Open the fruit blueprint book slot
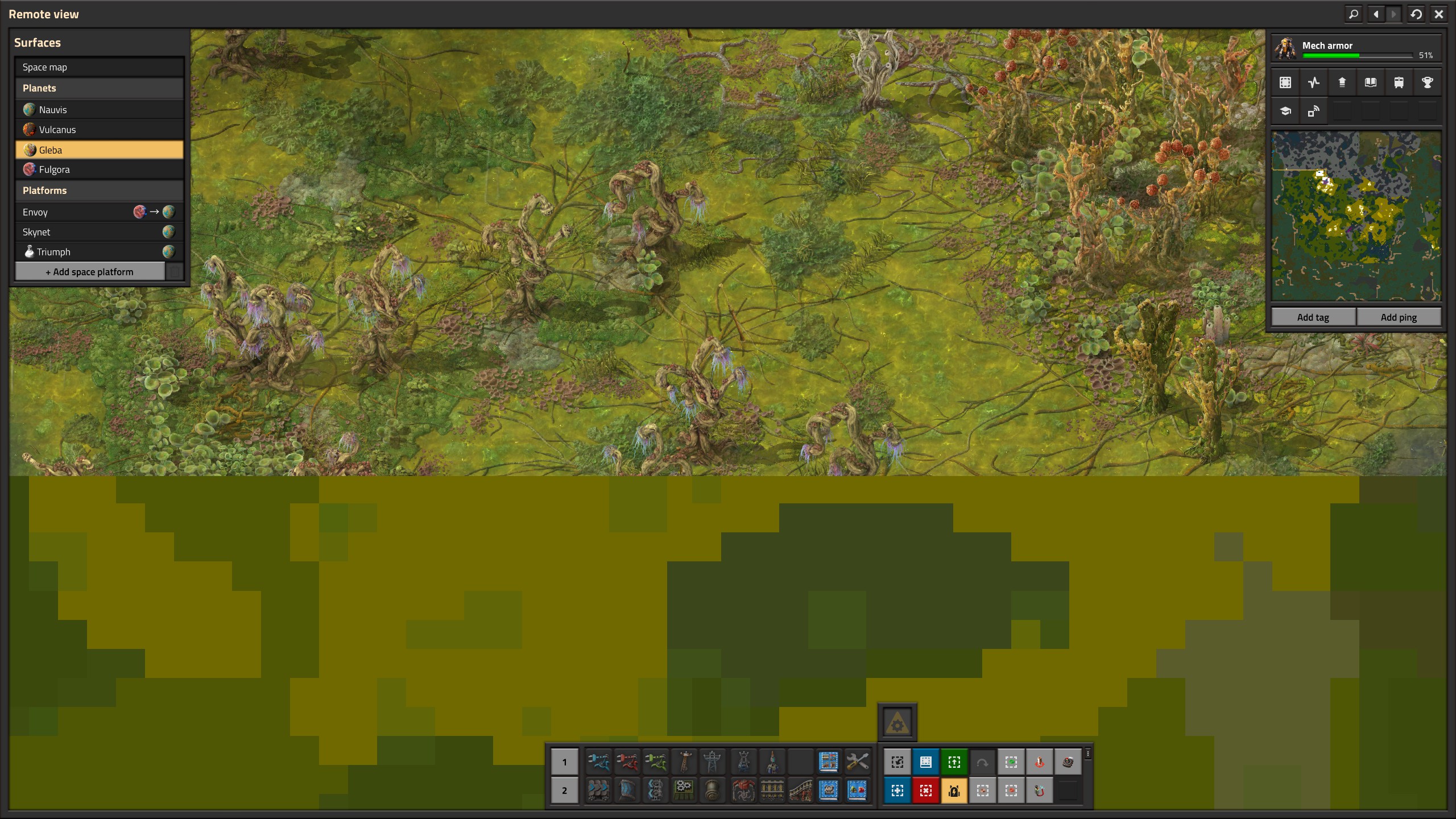 [857, 790]
